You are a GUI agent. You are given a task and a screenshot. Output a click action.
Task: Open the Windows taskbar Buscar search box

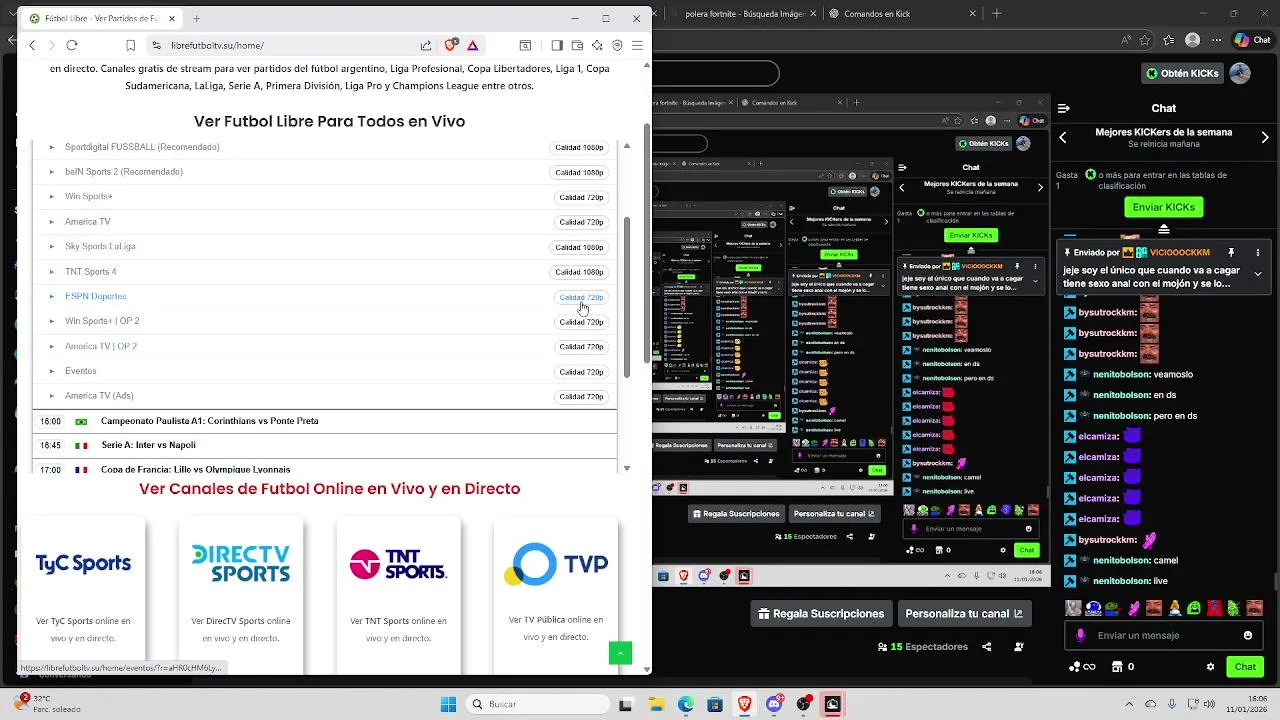[538, 704]
